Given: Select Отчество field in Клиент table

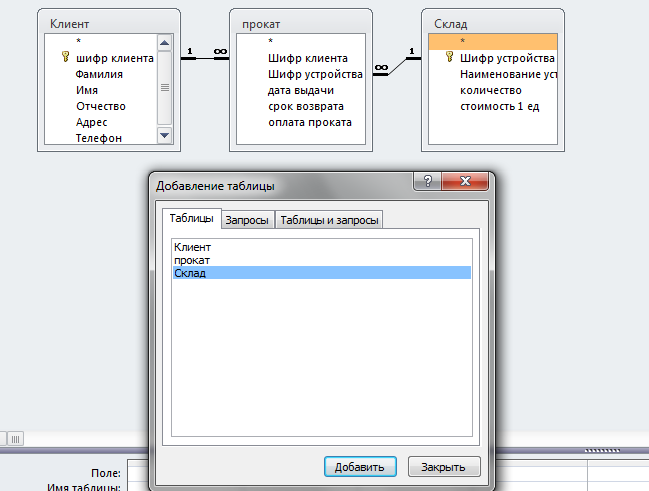Looking at the screenshot, I should point(101,106).
